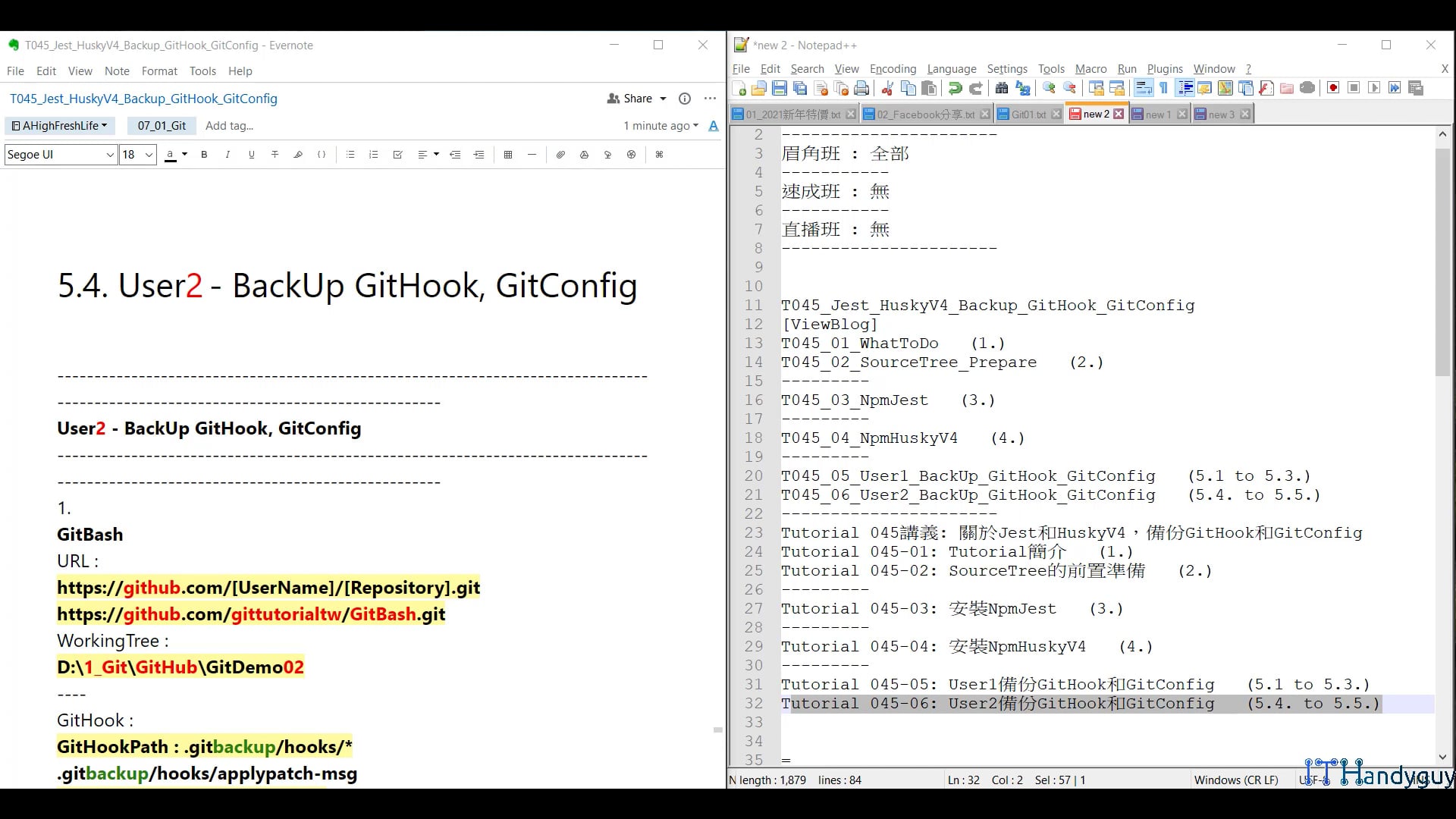This screenshot has height=819, width=1456.
Task: Open the Share options in Evernote
Action: tap(637, 99)
